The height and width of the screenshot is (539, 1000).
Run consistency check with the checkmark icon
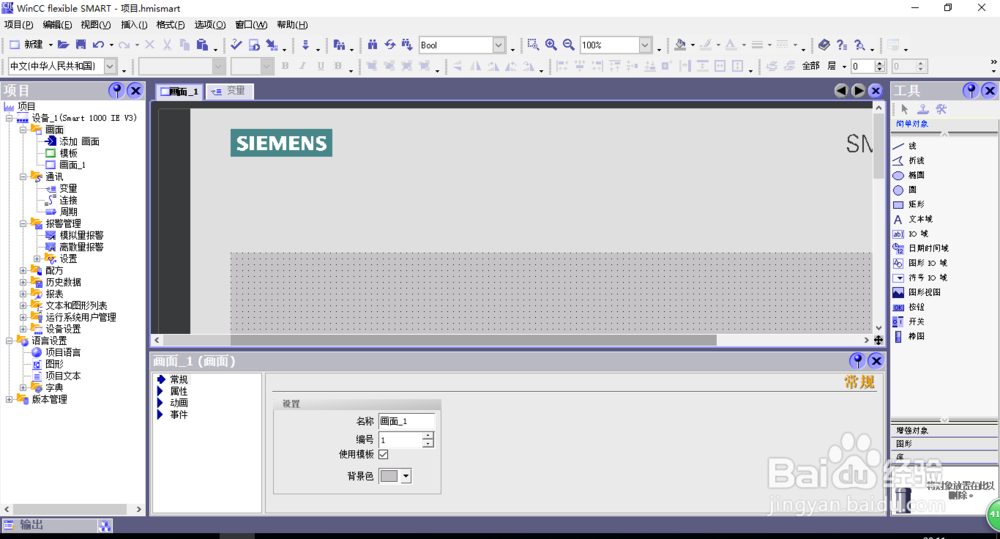236,45
